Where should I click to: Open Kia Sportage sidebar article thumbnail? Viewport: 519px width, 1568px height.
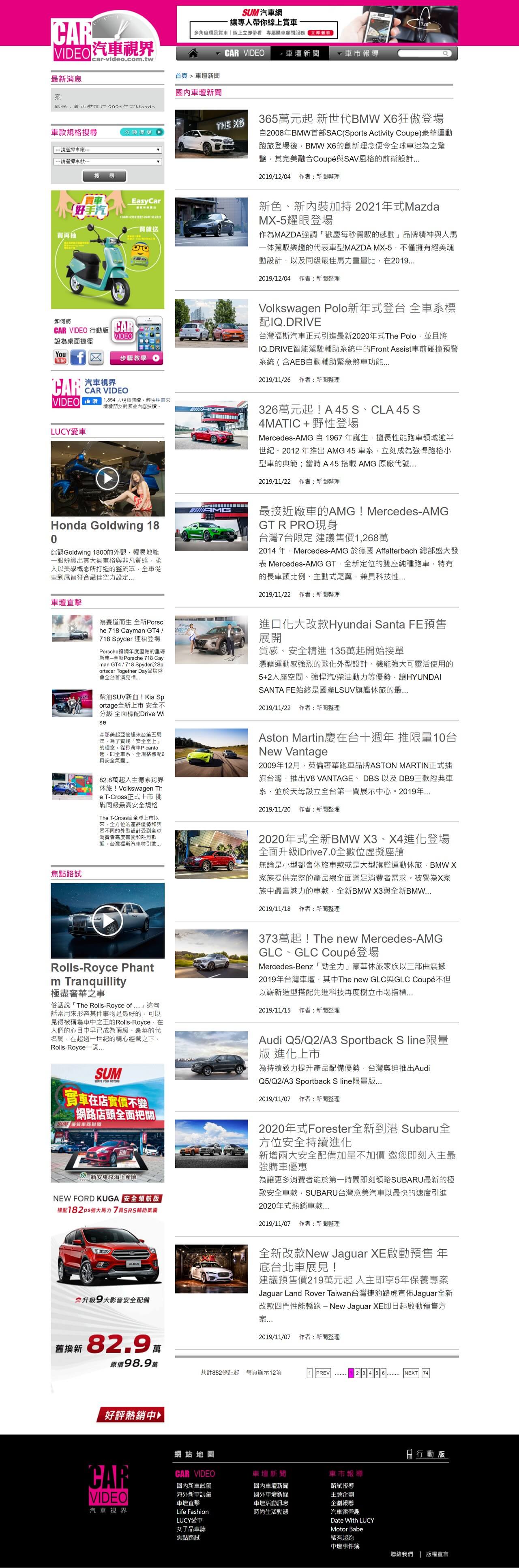(x=72, y=703)
